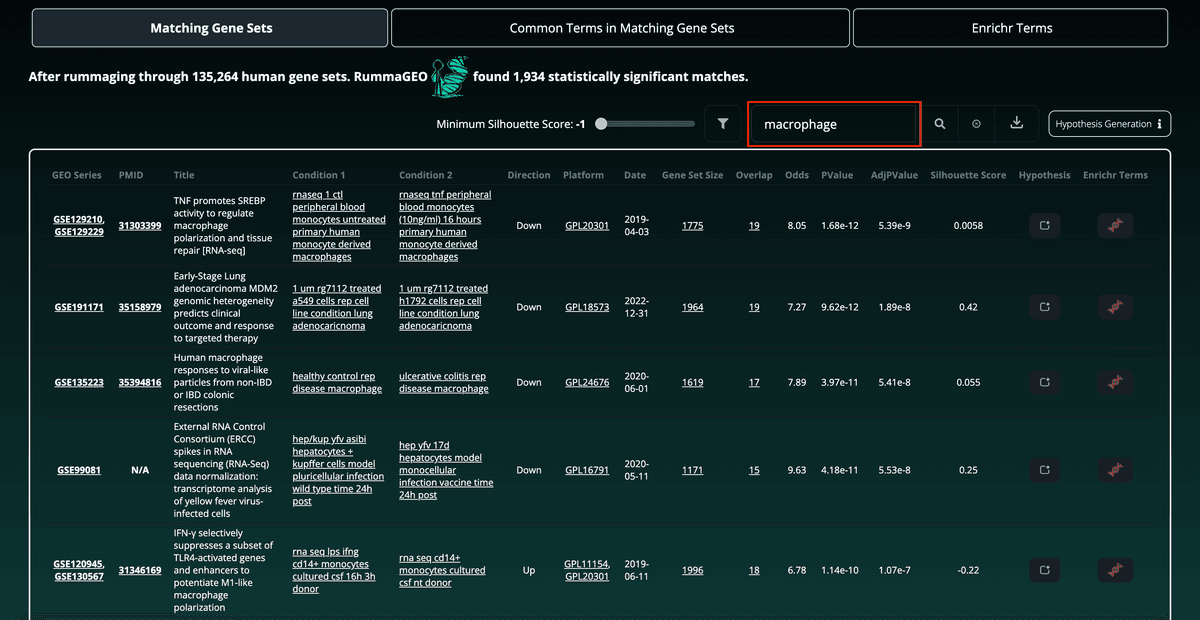This screenshot has width=1200, height=620.
Task: Click date cell 2022-12-31
Action: (636, 307)
